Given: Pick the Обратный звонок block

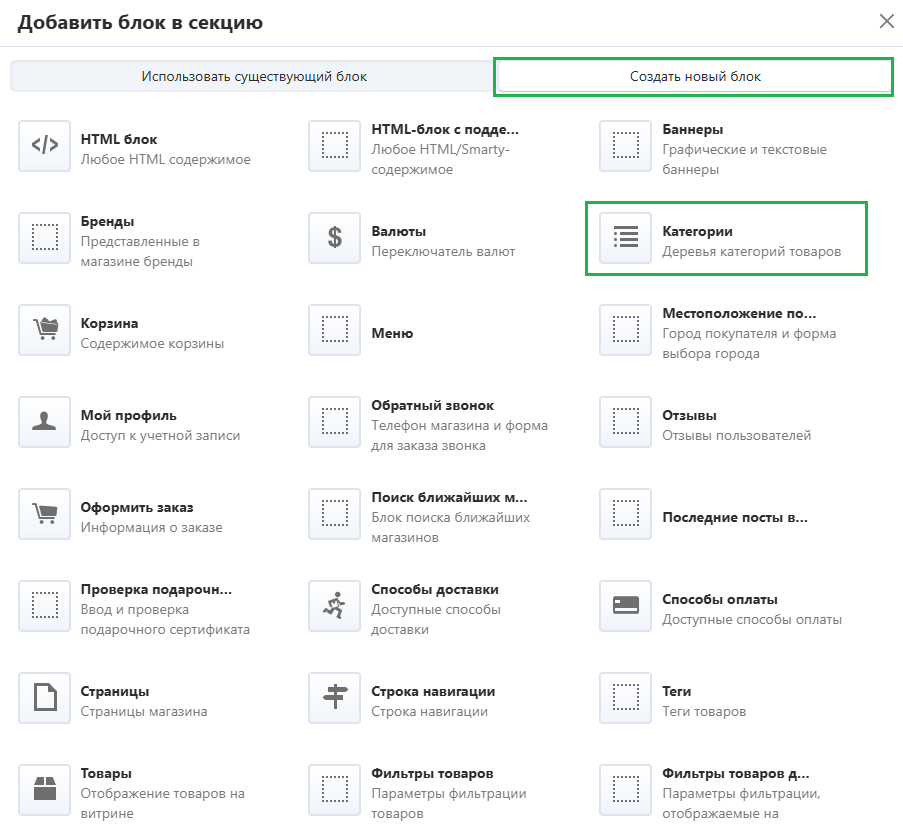Looking at the screenshot, I should [432, 406].
